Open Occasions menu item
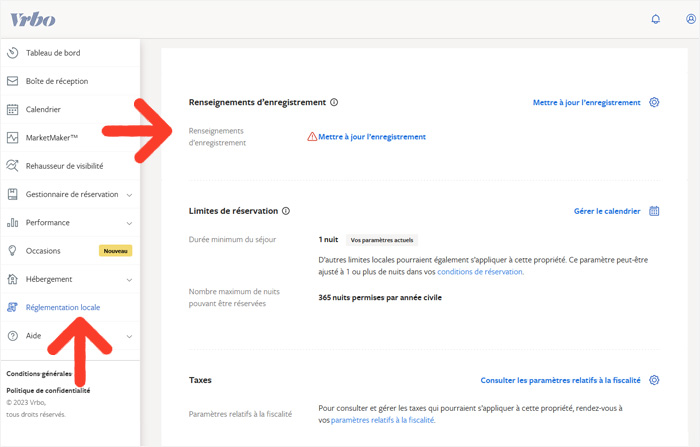 pos(70,251)
